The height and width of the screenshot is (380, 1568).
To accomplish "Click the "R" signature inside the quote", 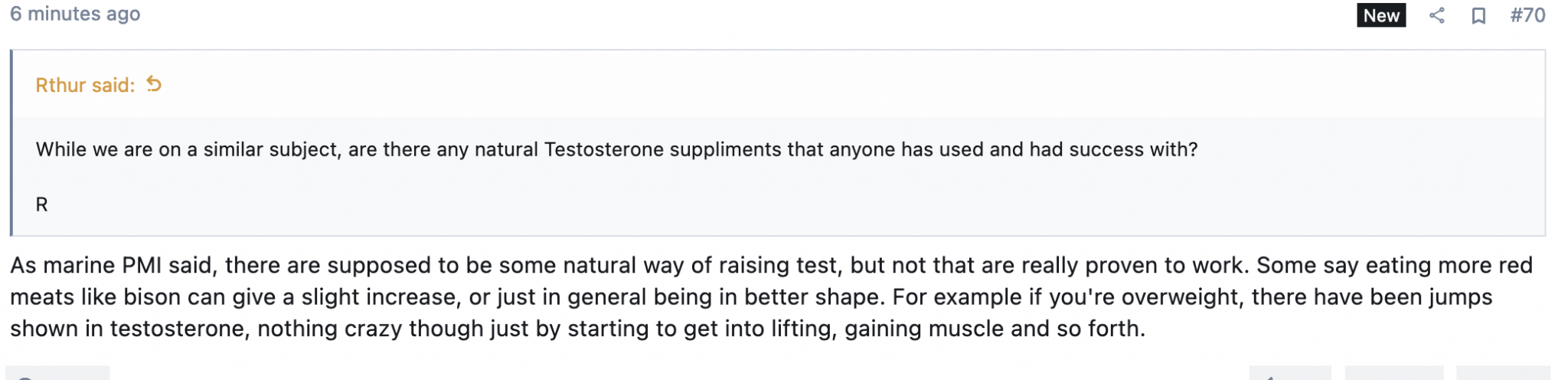I will [42, 205].
